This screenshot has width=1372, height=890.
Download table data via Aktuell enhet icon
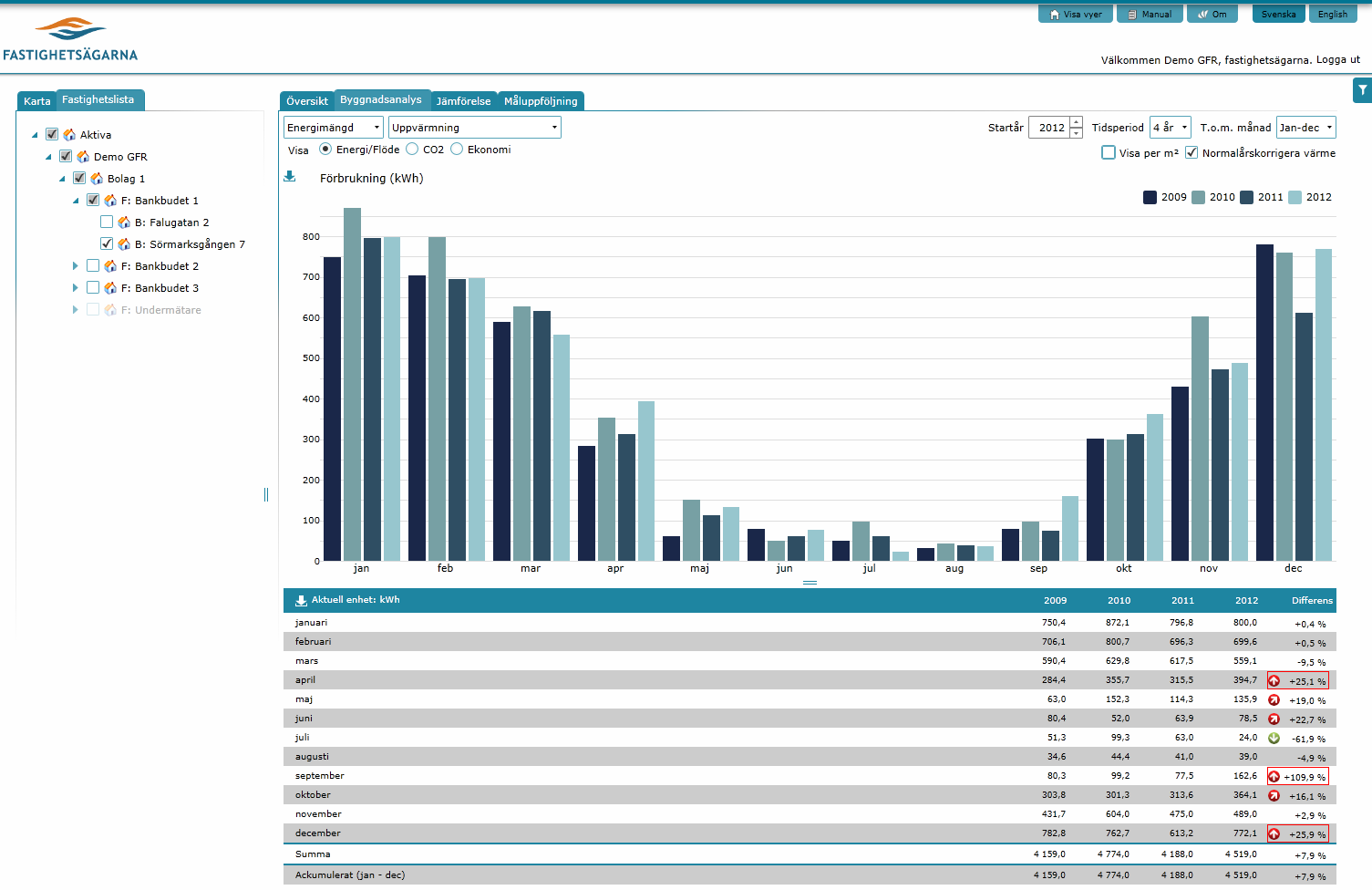click(302, 600)
